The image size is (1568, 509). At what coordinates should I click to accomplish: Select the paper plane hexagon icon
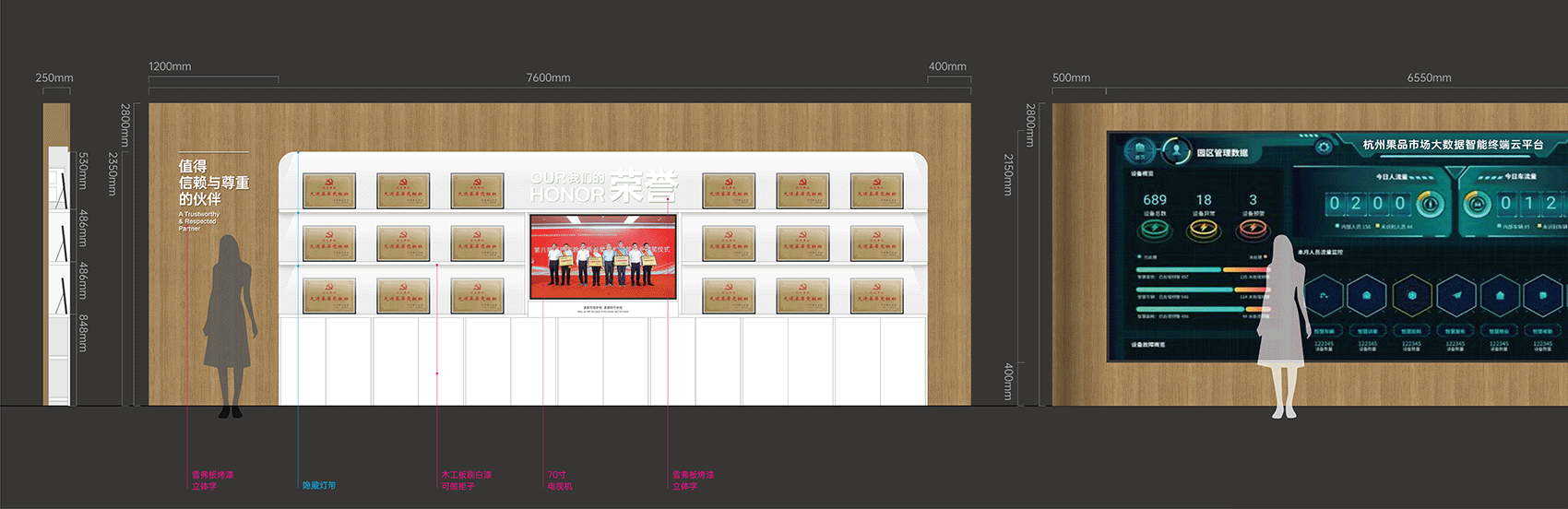click(x=1457, y=296)
